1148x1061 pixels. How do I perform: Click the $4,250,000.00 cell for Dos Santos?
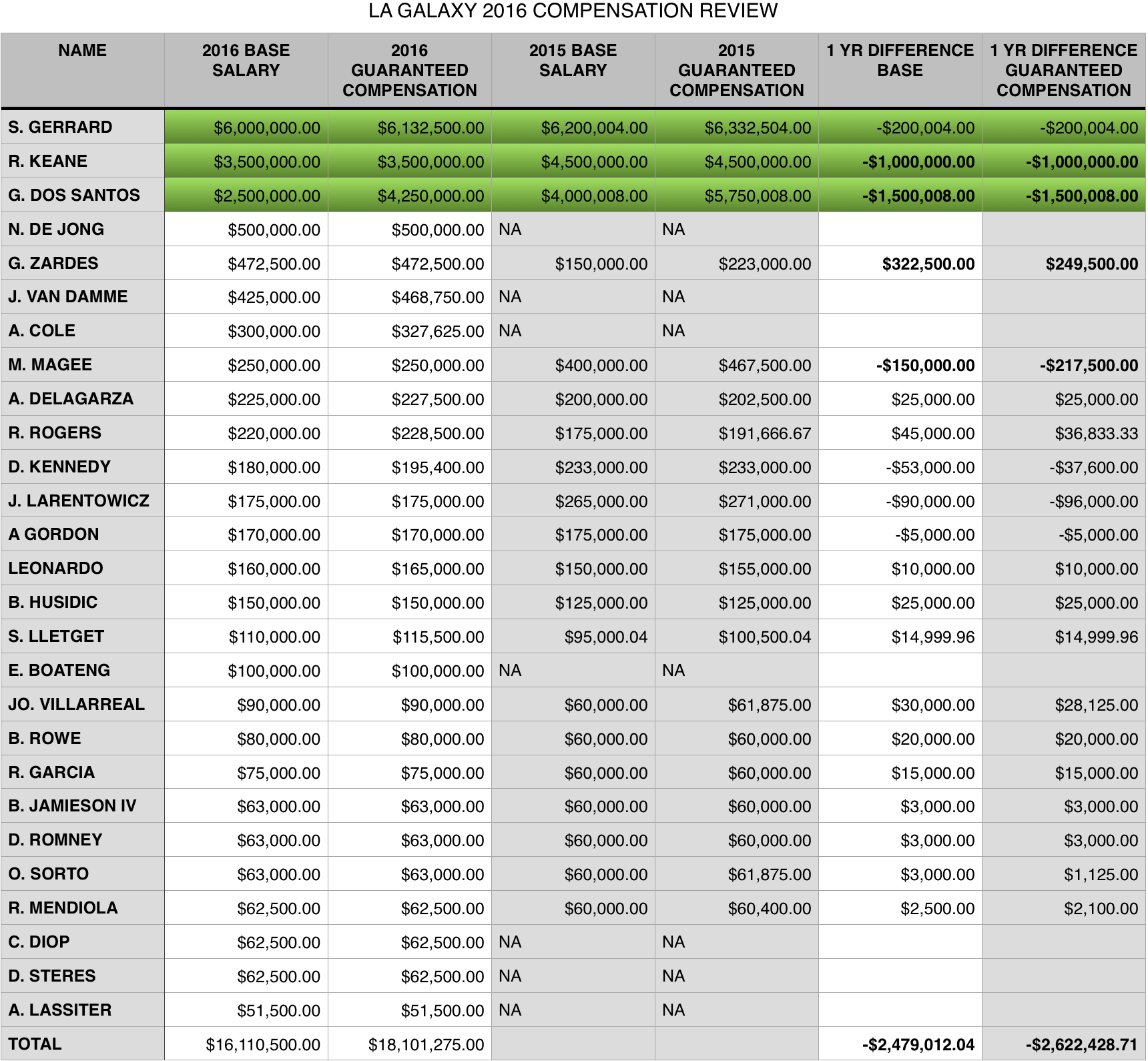pos(410,195)
